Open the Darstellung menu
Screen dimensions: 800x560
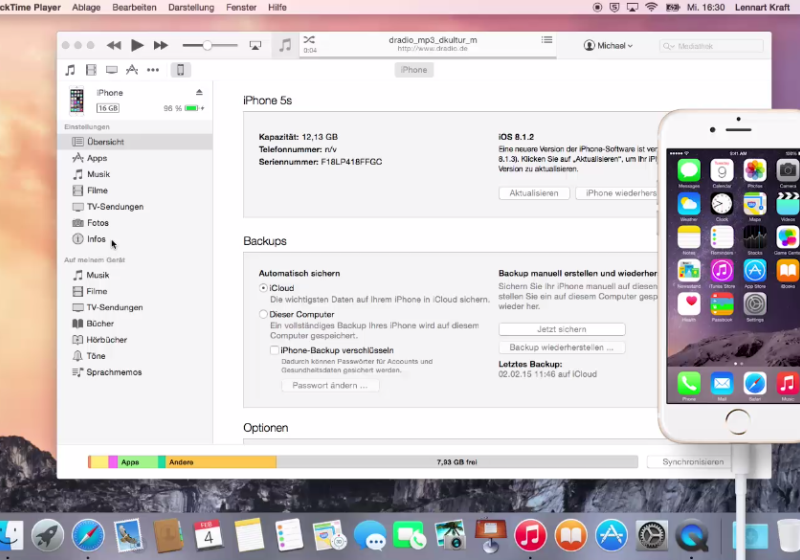[191, 7]
